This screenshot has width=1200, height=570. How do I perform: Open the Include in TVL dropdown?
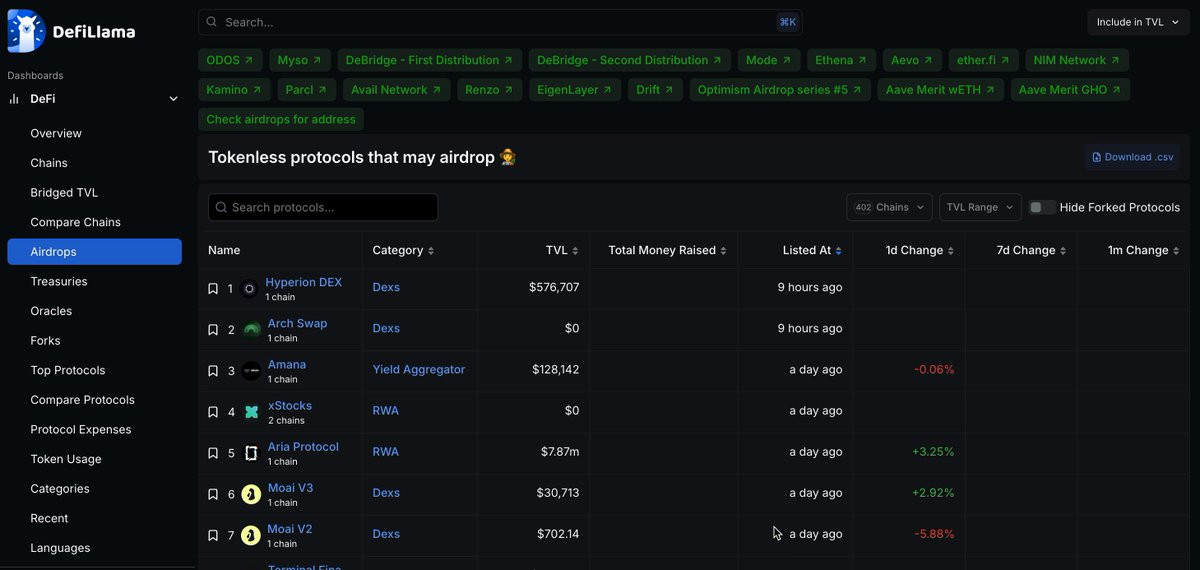(x=1139, y=22)
